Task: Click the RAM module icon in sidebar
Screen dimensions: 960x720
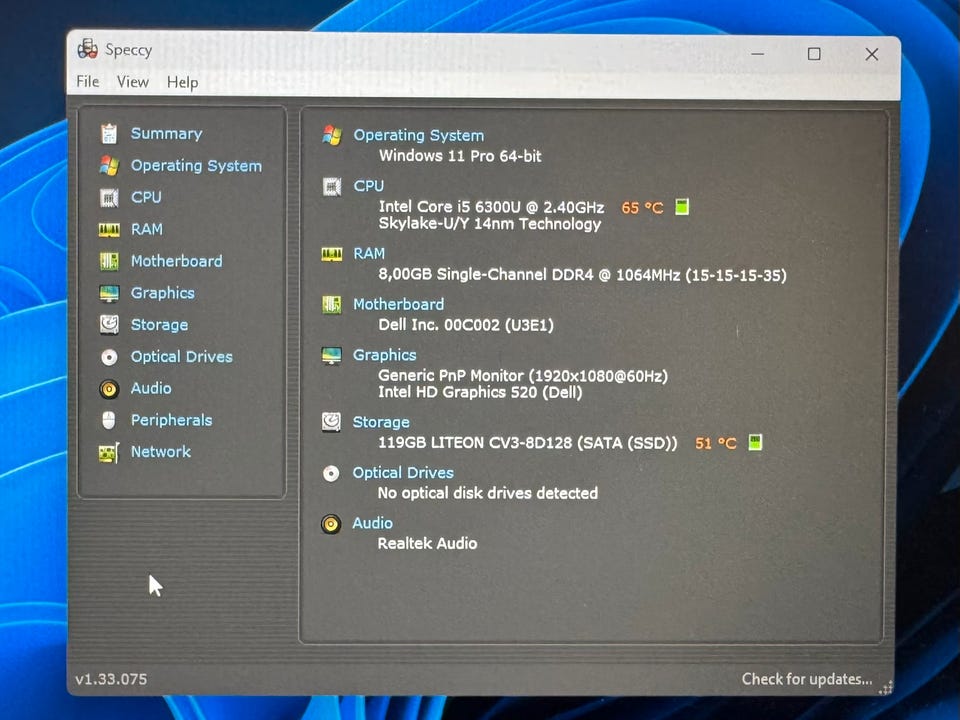Action: [x=109, y=230]
